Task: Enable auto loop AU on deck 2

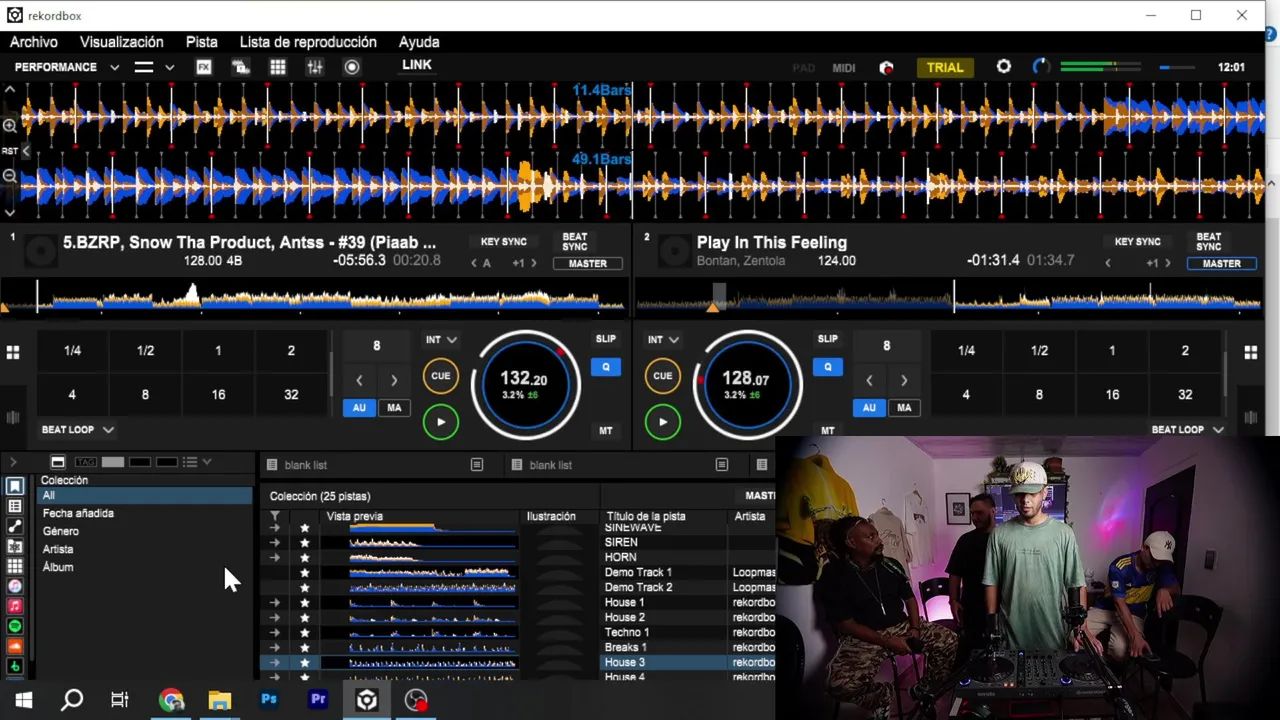Action: (869, 408)
